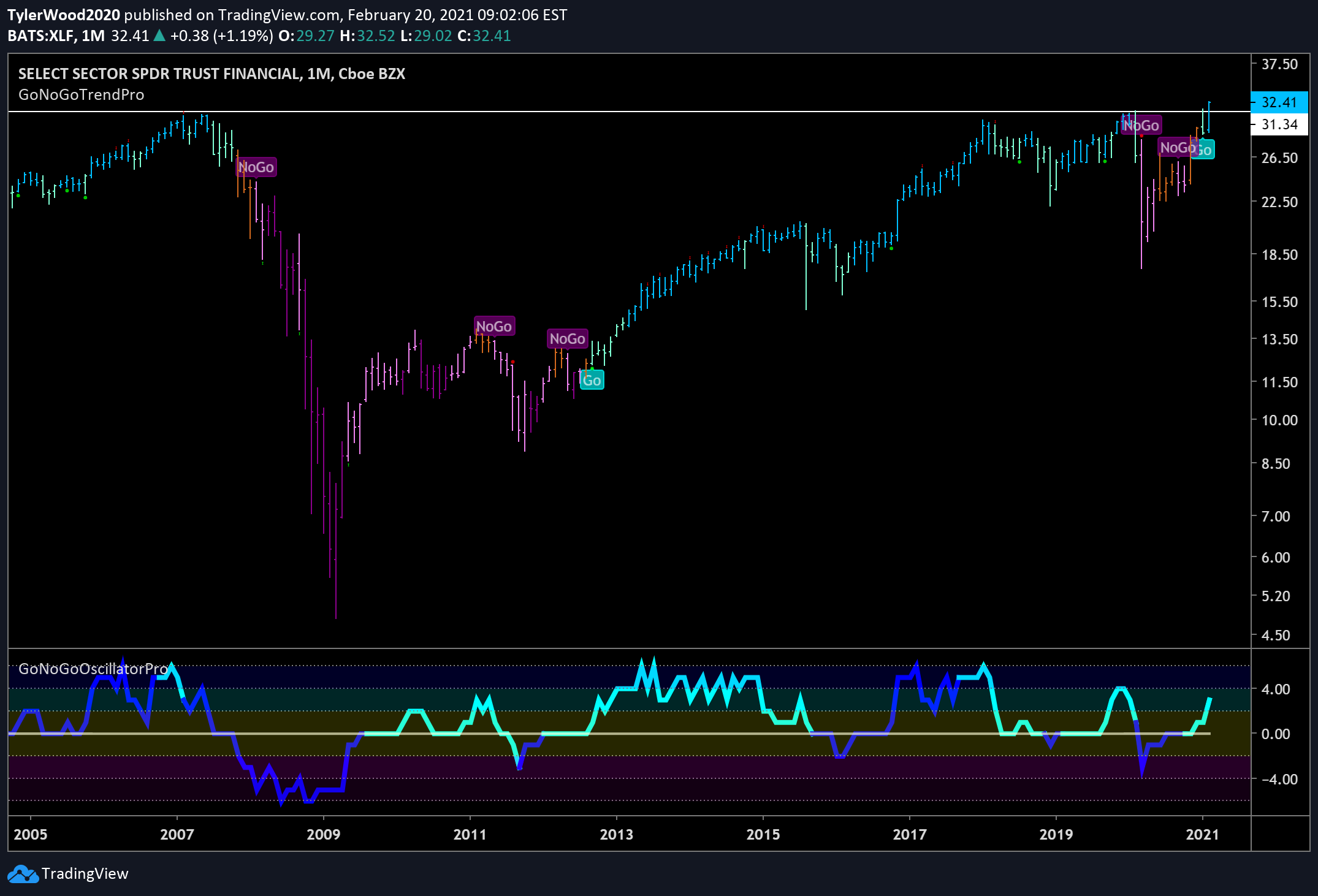The height and width of the screenshot is (896, 1318).
Task: Click the 6.00 price axis label
Action: click(x=1276, y=557)
